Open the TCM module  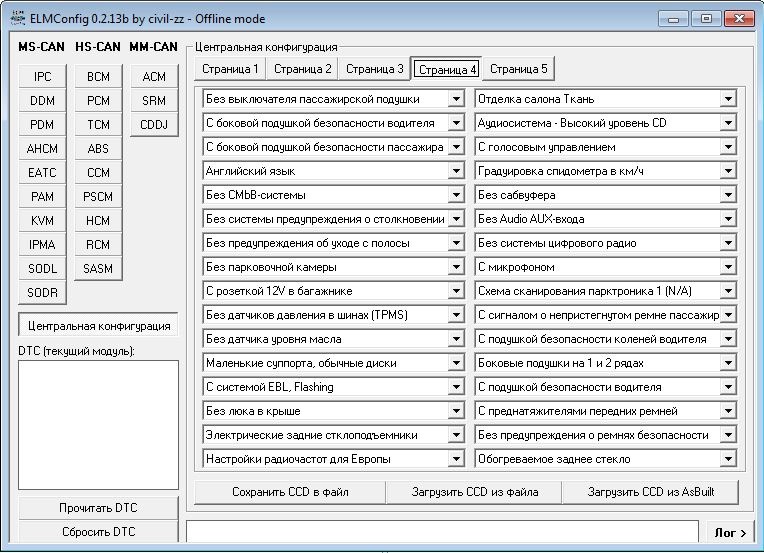click(98, 124)
